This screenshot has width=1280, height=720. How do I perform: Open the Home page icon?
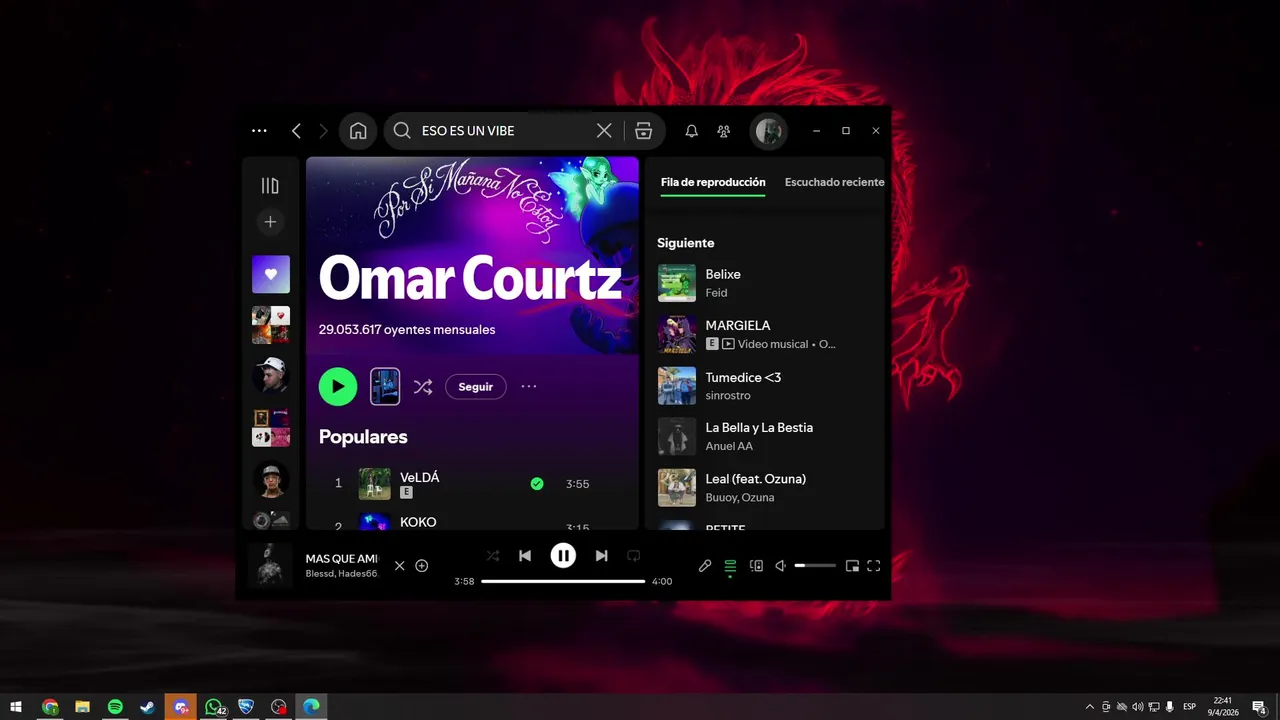[358, 131]
